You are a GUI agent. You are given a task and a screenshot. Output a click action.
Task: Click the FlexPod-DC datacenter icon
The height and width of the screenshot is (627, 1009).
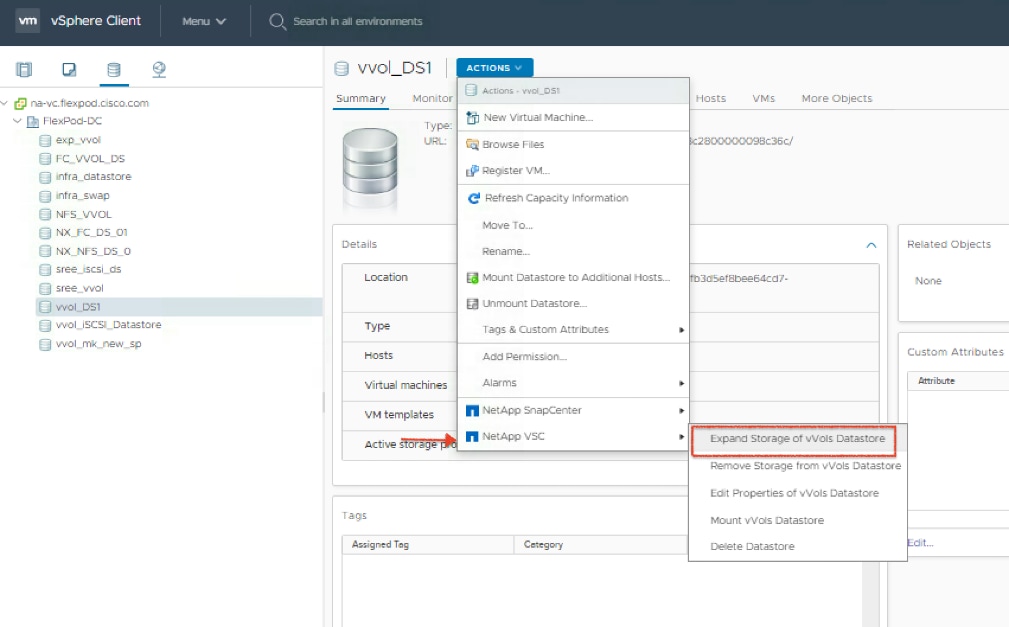[33, 121]
